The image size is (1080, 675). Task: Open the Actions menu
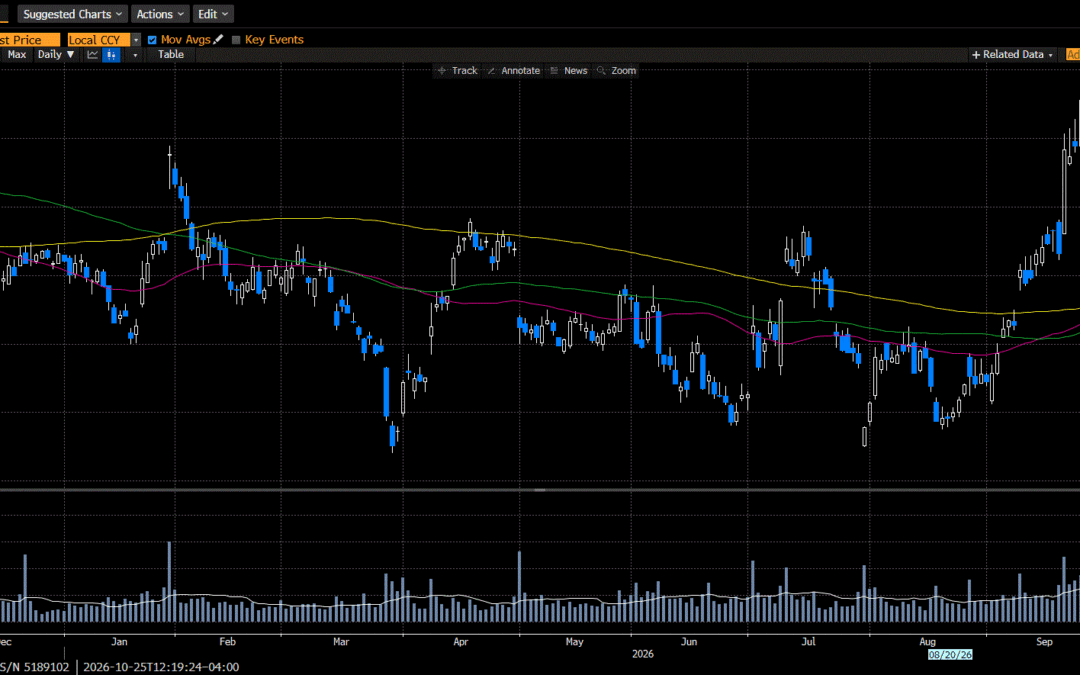(160, 14)
